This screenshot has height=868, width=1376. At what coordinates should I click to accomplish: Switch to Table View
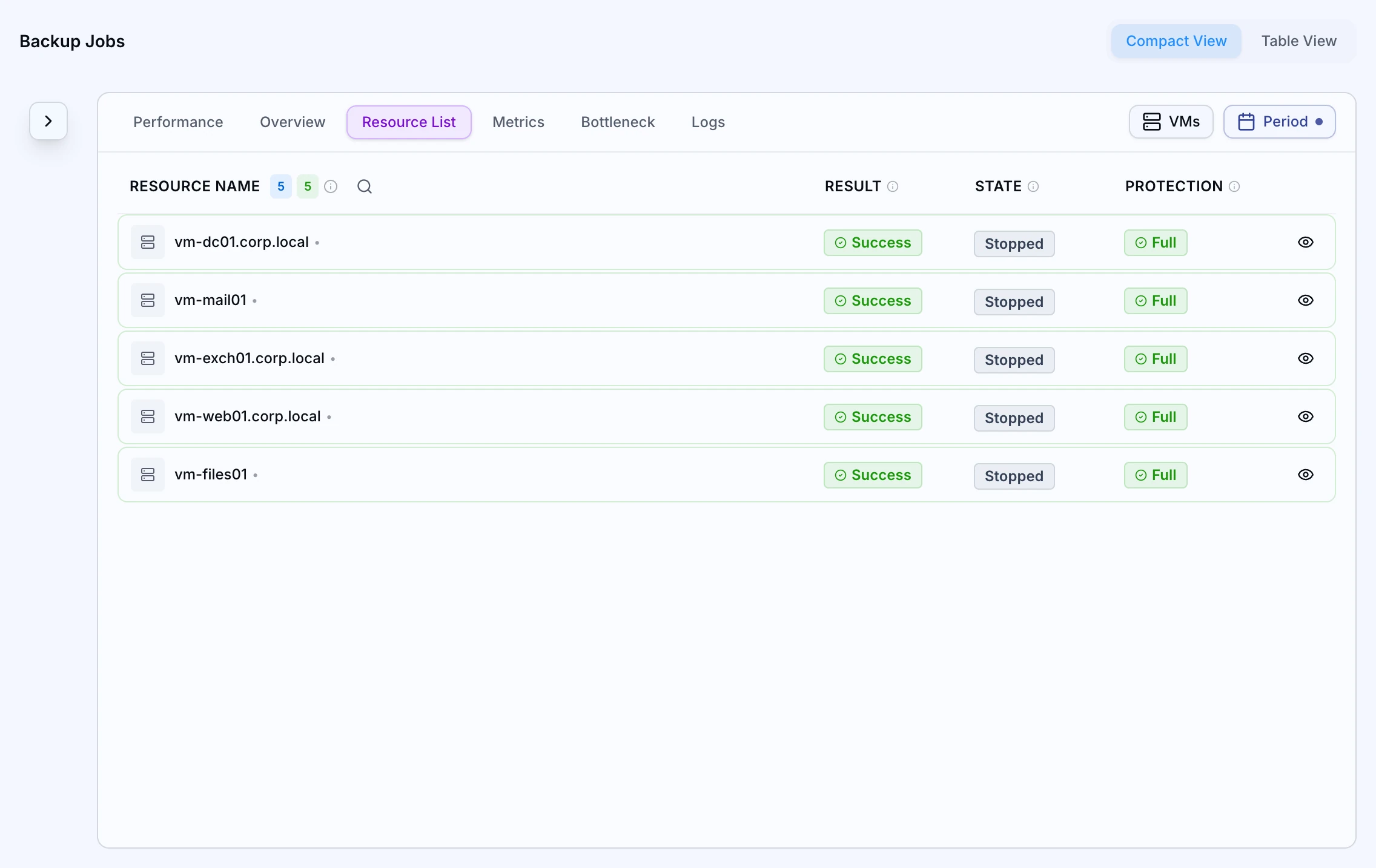[x=1298, y=41]
